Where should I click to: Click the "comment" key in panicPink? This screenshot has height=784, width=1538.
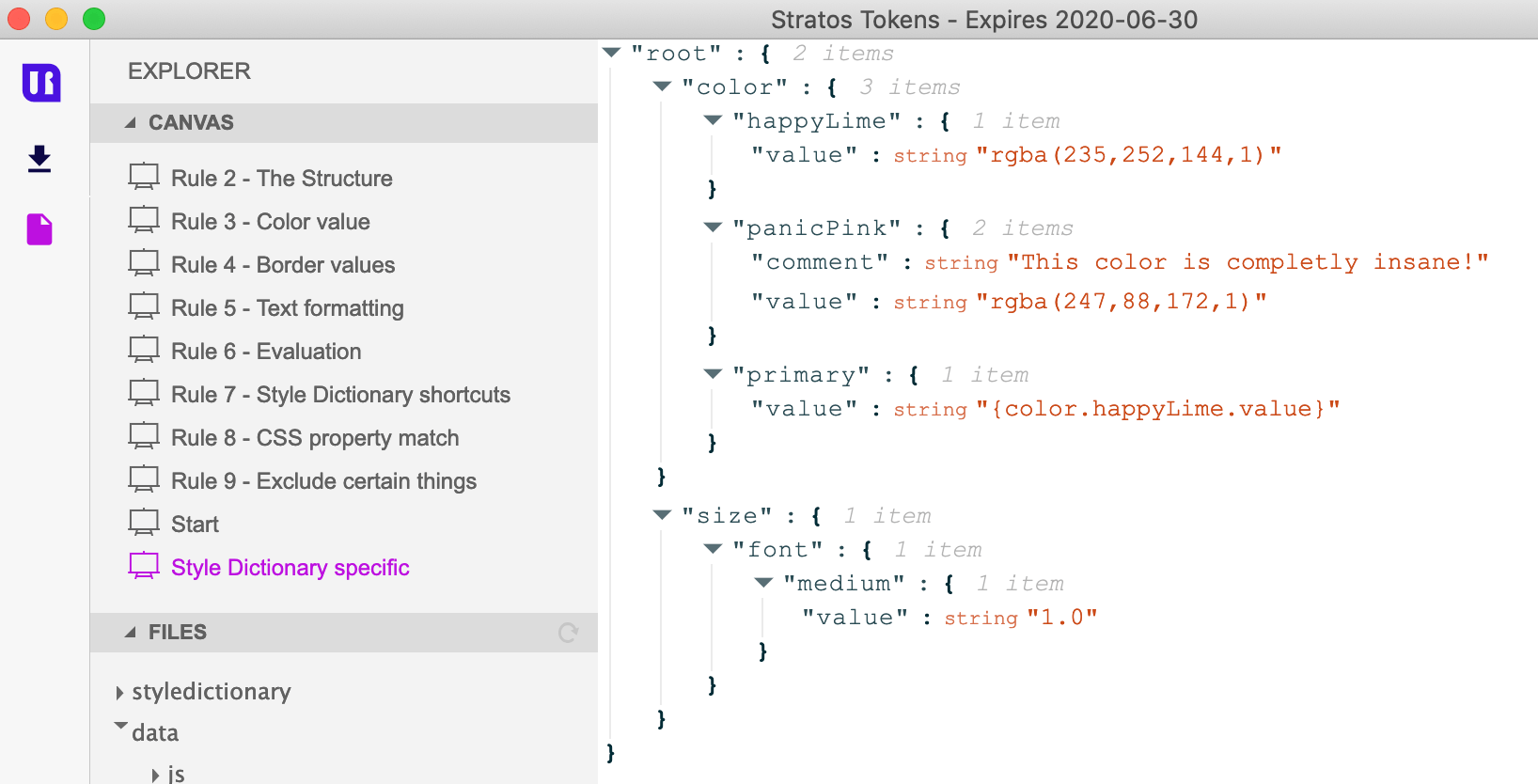(820, 262)
